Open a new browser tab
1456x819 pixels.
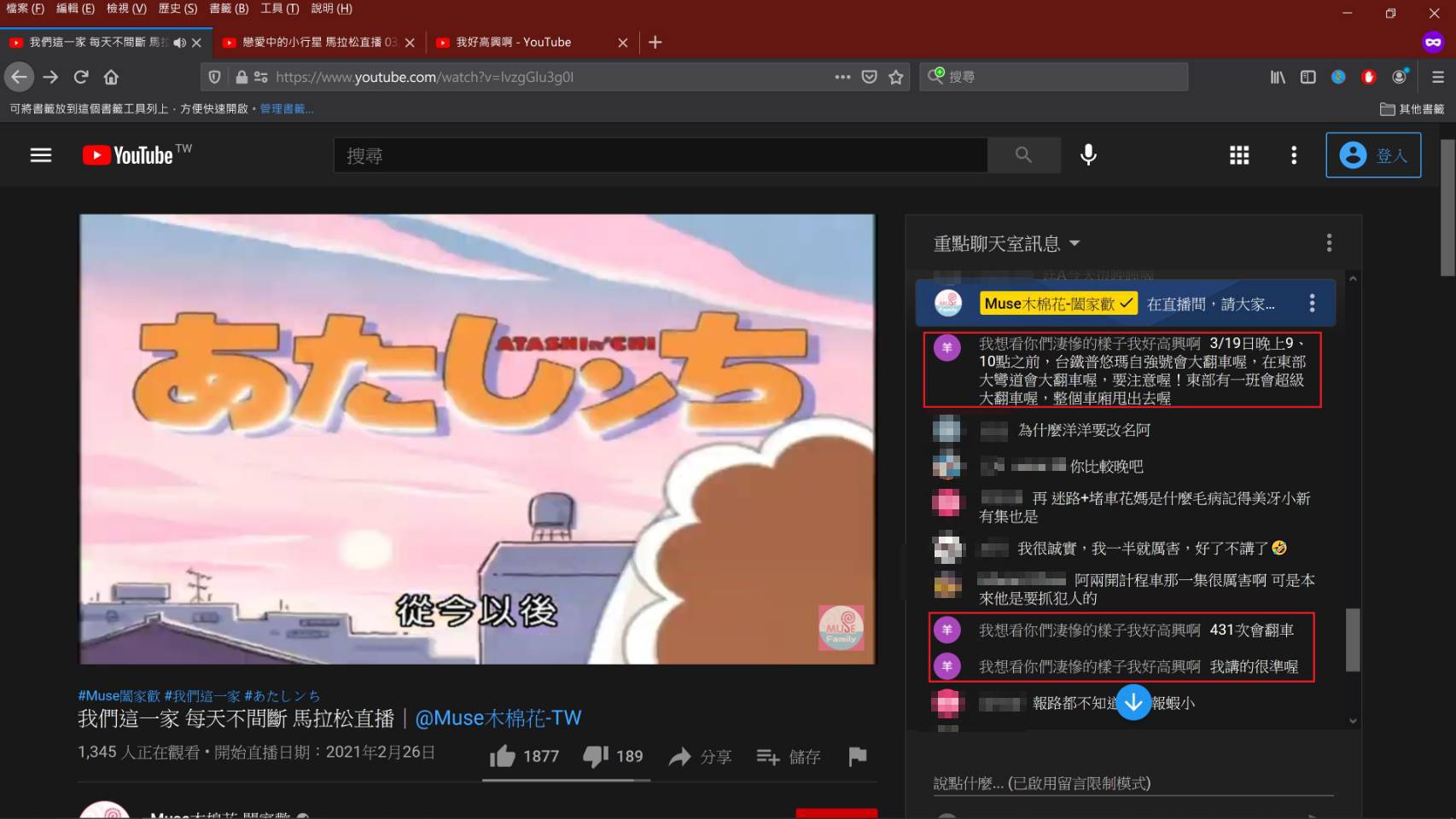click(x=655, y=43)
